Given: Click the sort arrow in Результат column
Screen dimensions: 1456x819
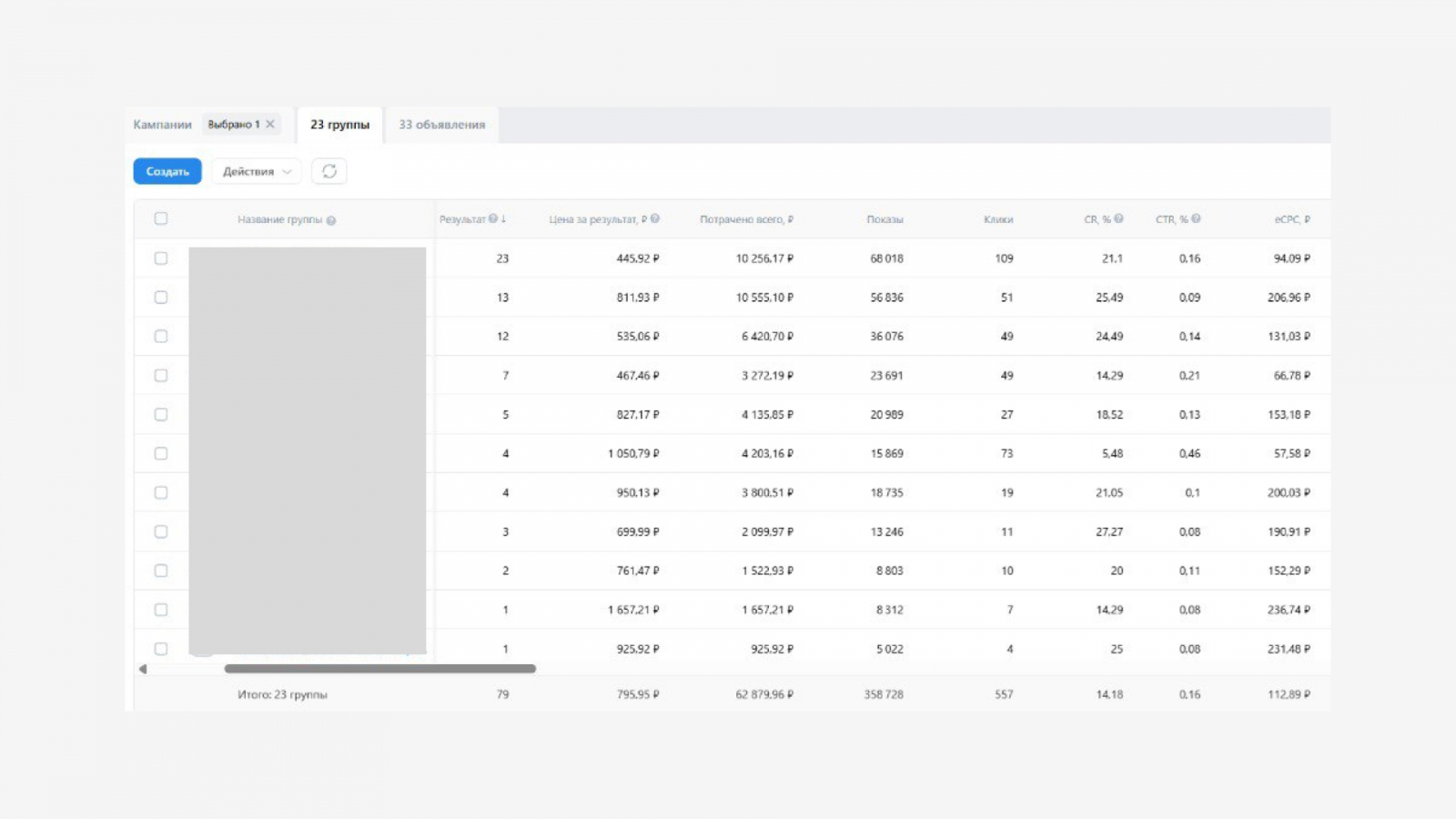Looking at the screenshot, I should [503, 219].
